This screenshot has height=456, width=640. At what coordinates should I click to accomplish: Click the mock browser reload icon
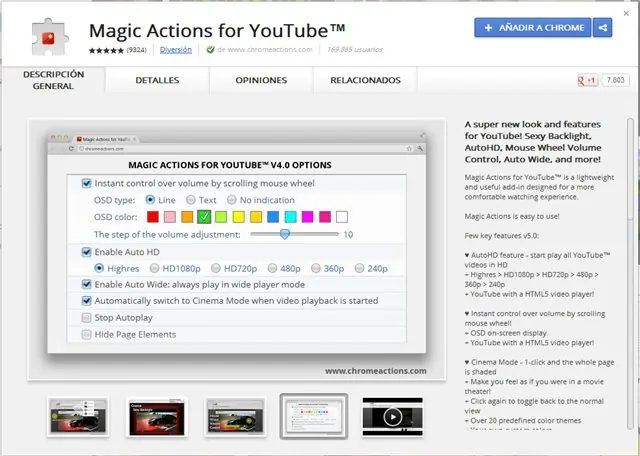coord(71,149)
